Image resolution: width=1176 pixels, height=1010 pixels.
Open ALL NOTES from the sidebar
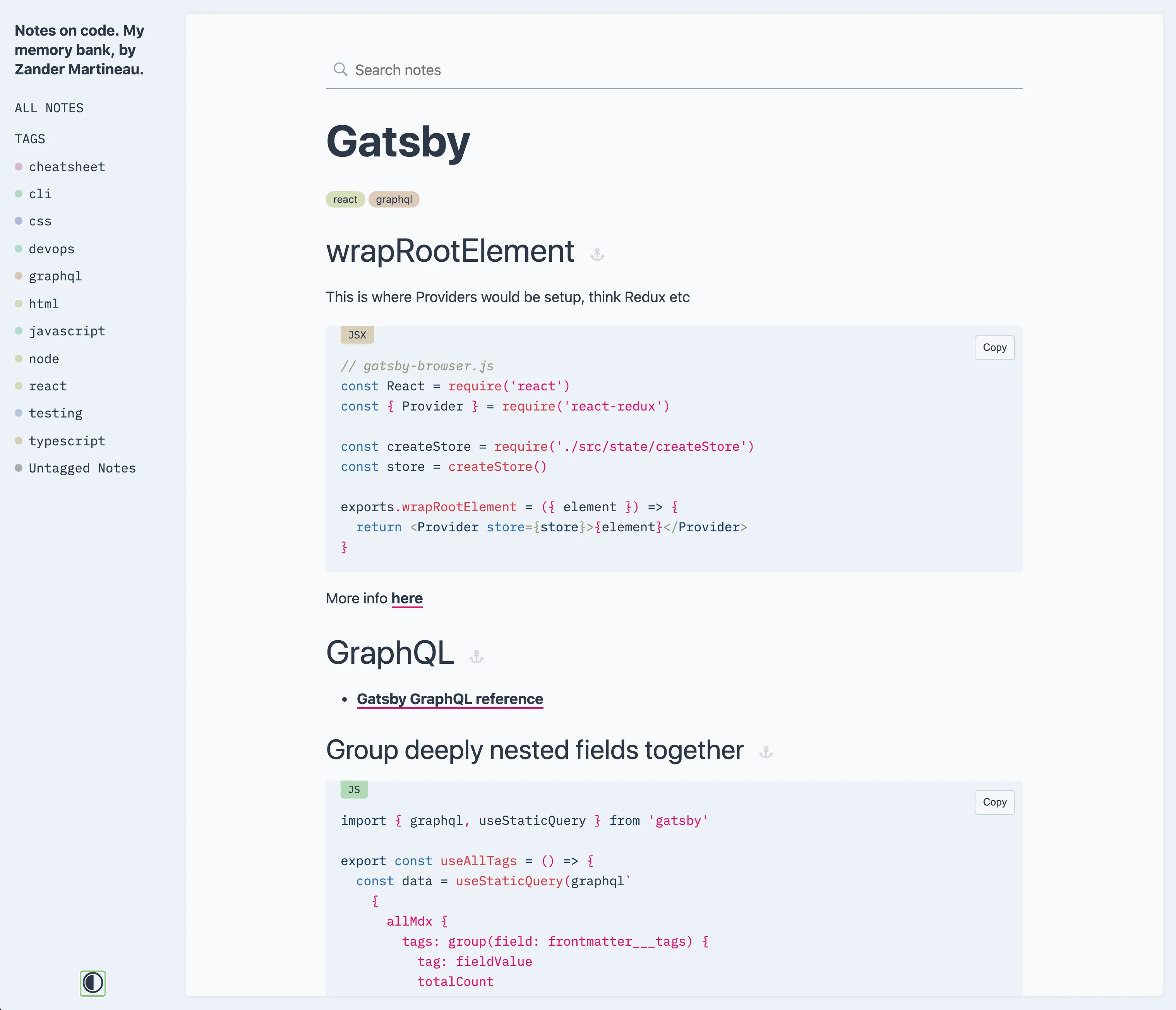[49, 107]
